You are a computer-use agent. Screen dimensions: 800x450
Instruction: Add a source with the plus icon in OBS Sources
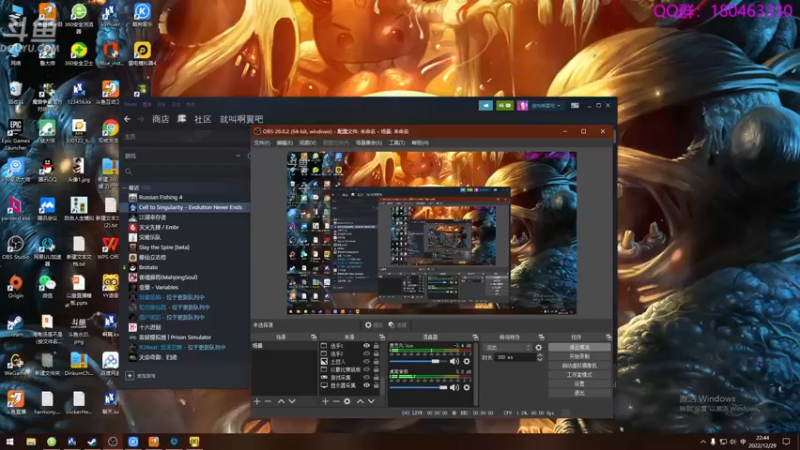[x=325, y=402]
